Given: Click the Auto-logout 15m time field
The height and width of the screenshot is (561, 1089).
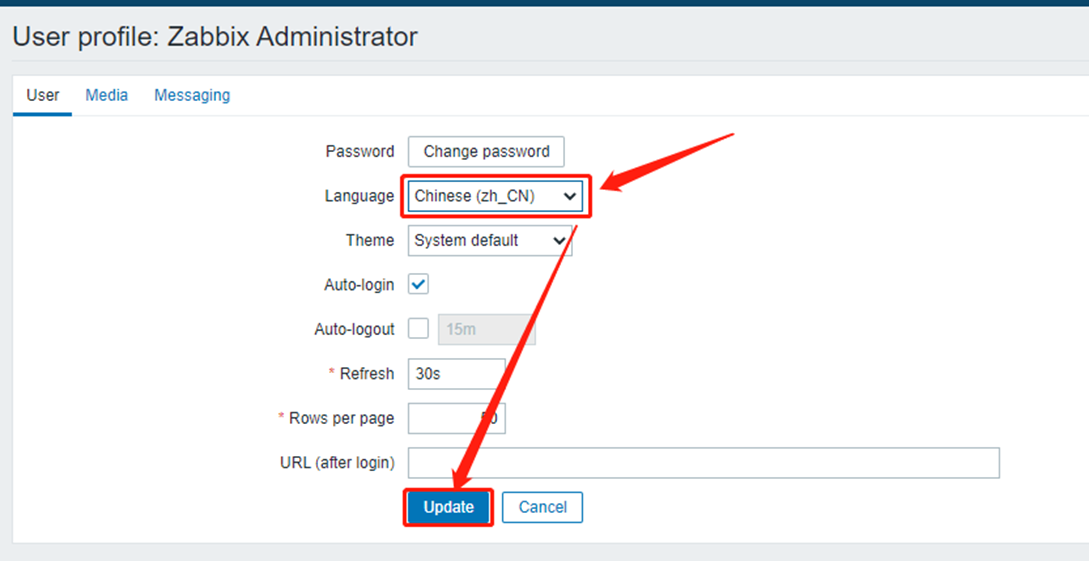Looking at the screenshot, I should [486, 329].
